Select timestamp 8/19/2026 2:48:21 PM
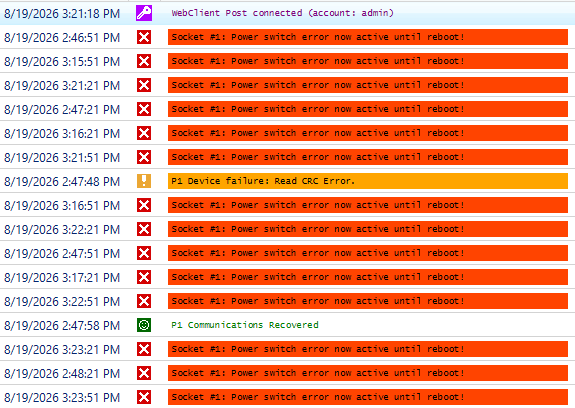Screen dimensions: 575x408 tap(62, 374)
